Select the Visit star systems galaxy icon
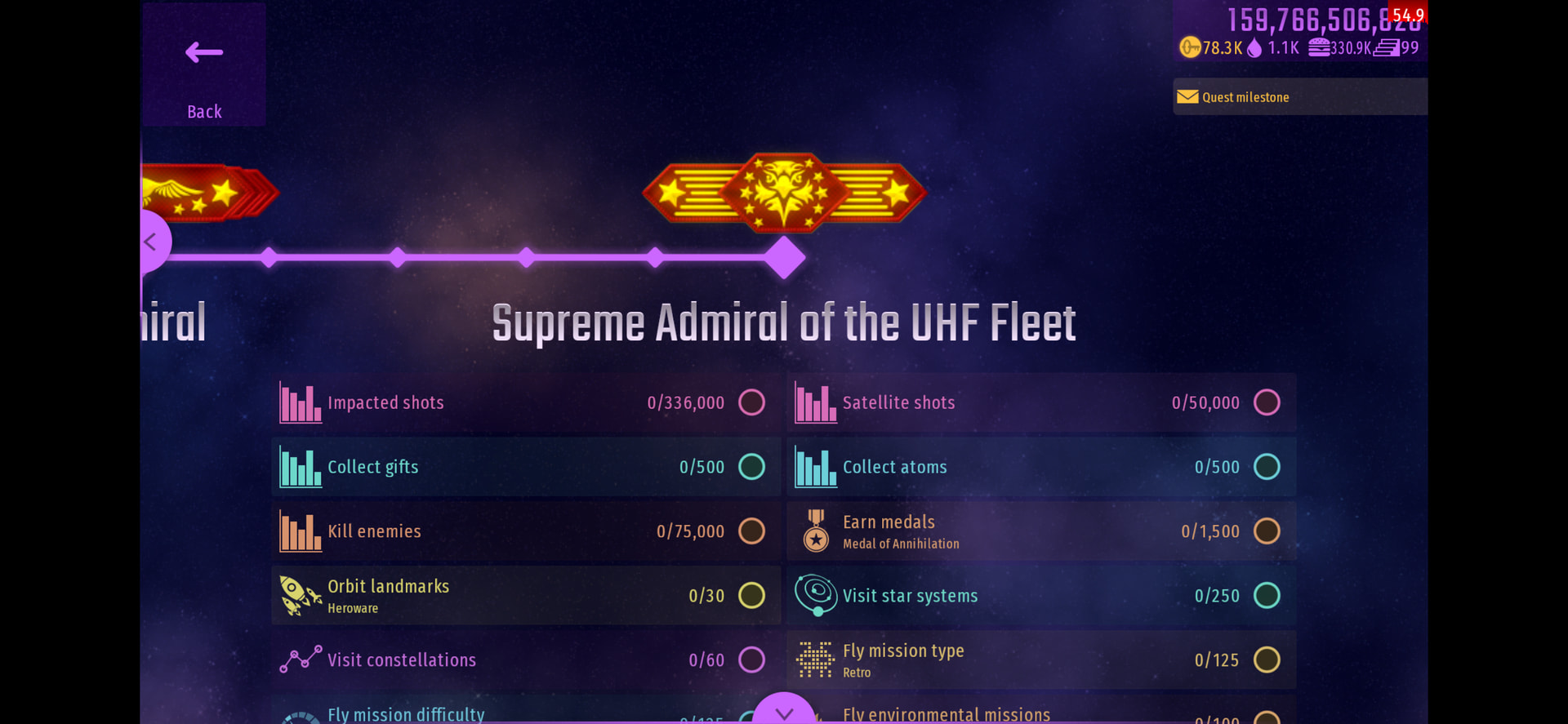 tap(816, 594)
